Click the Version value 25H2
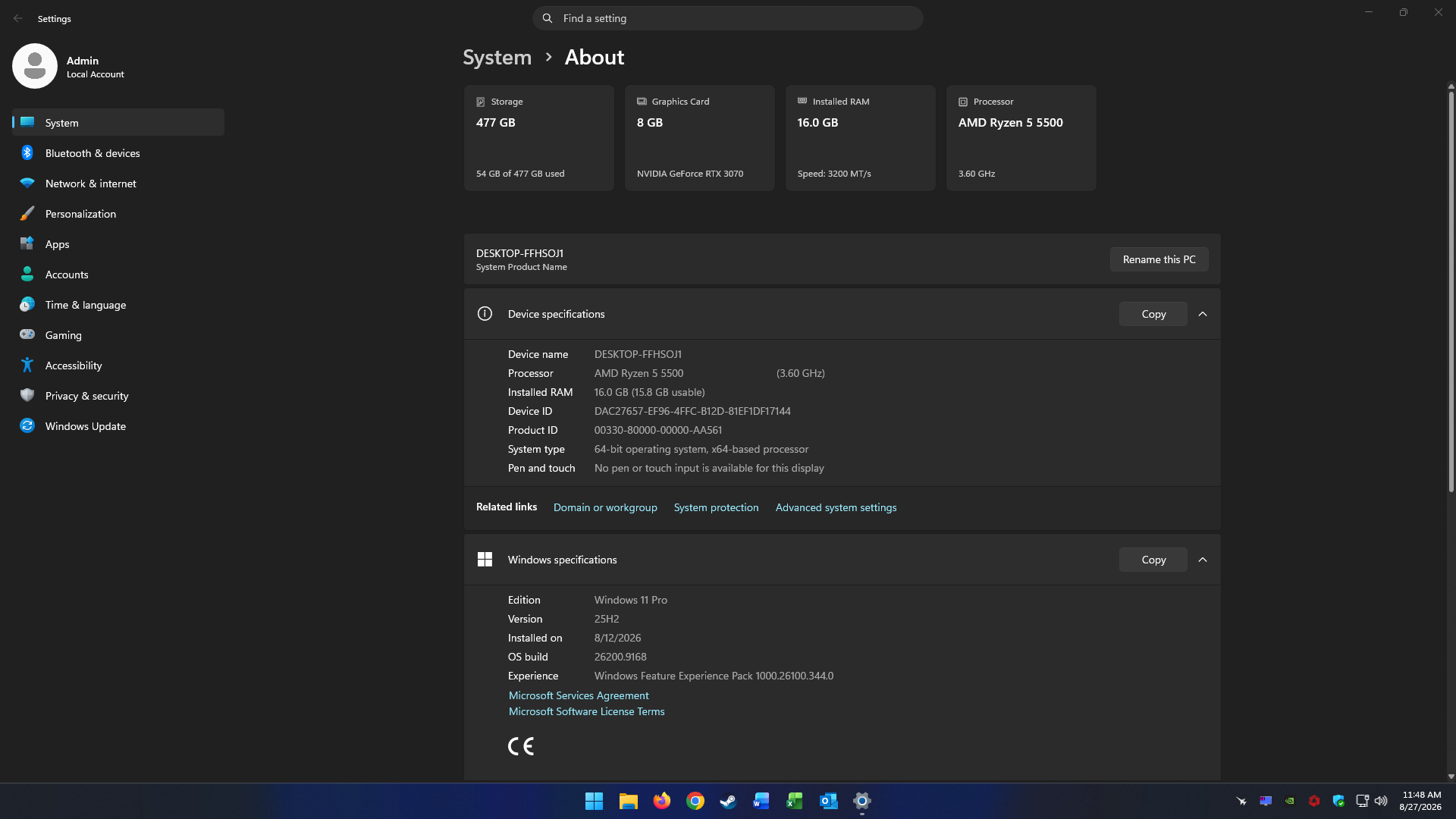This screenshot has height=819, width=1456. point(607,619)
